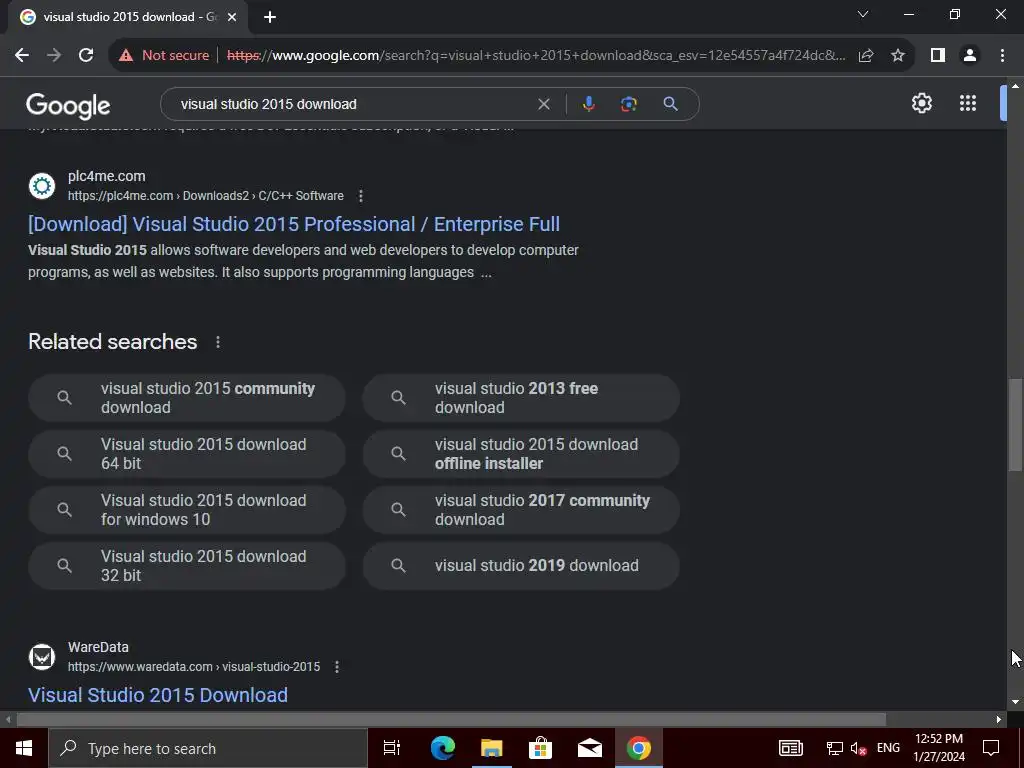The height and width of the screenshot is (768, 1024).
Task: Open Task View on the taskbar
Action: pyautogui.click(x=392, y=748)
